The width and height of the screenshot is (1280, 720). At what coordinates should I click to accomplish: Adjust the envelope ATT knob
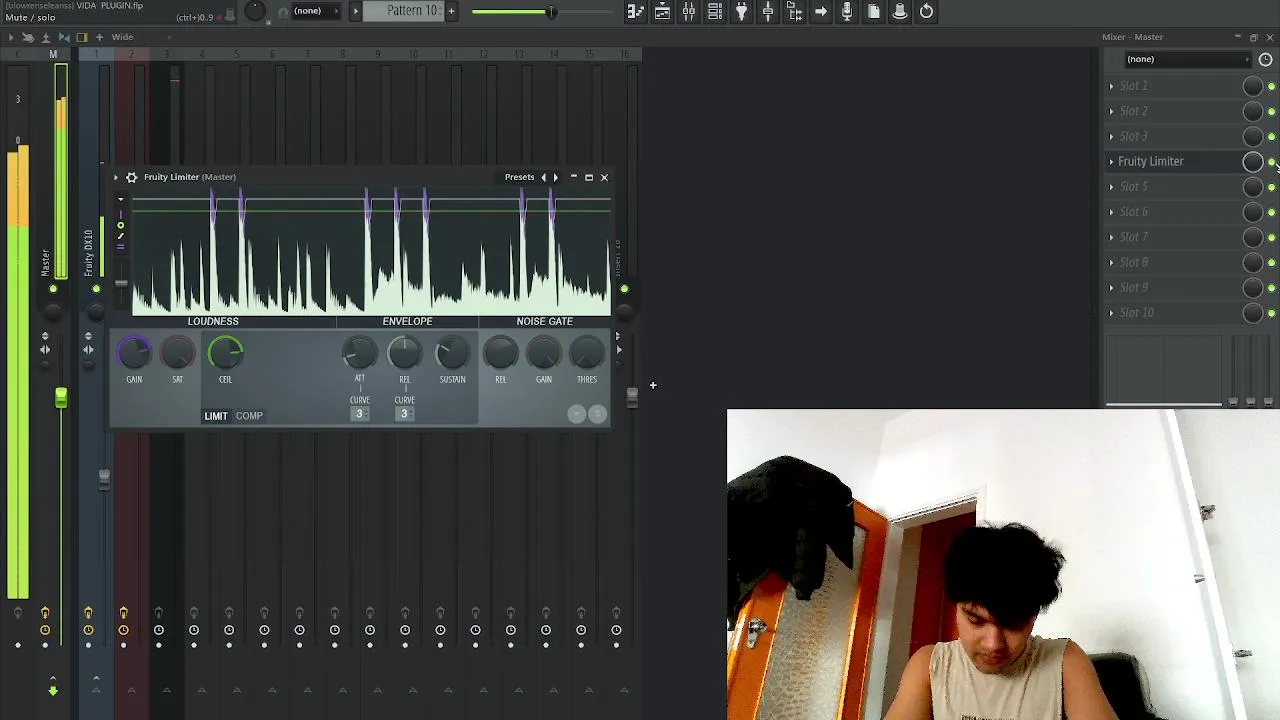(359, 352)
